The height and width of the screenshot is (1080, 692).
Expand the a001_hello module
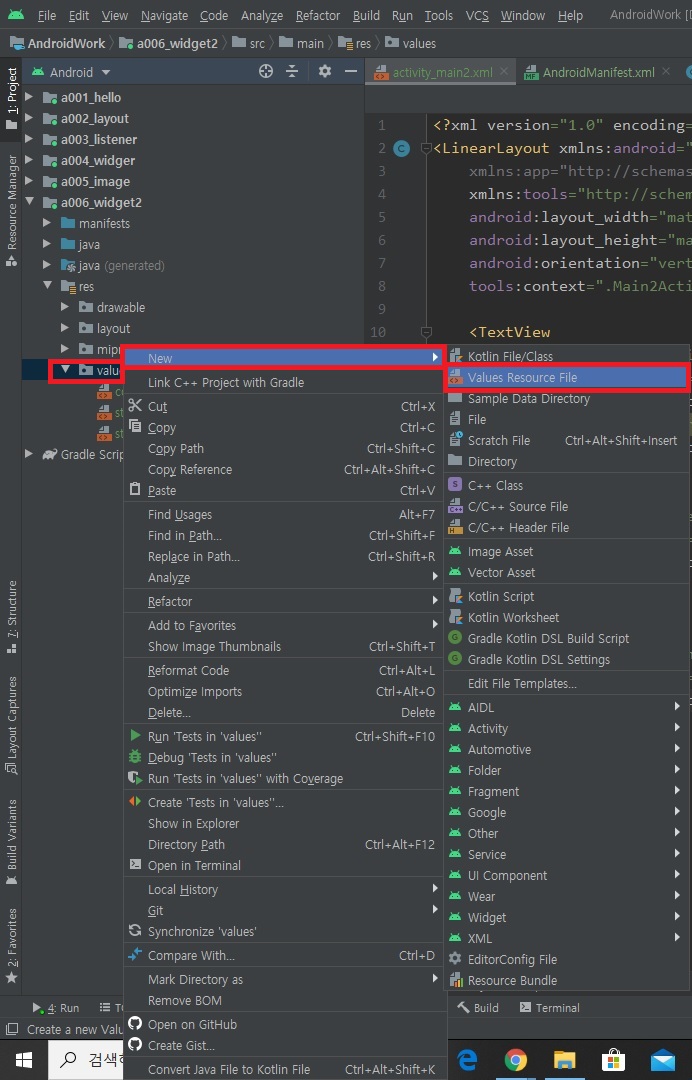(x=29, y=97)
